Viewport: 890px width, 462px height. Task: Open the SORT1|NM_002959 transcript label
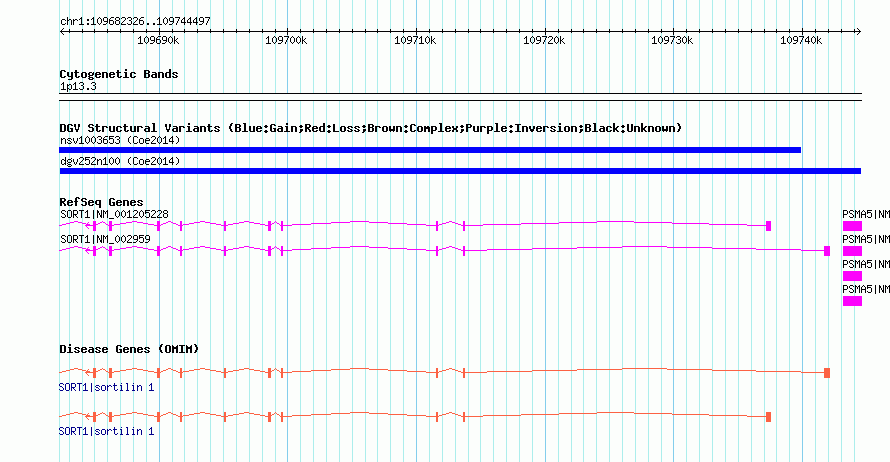tap(105, 240)
